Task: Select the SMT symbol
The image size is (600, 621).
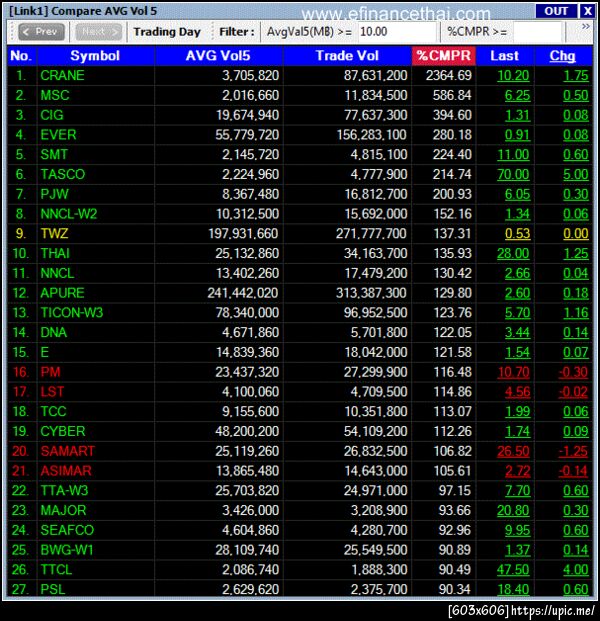Action: tap(54, 154)
